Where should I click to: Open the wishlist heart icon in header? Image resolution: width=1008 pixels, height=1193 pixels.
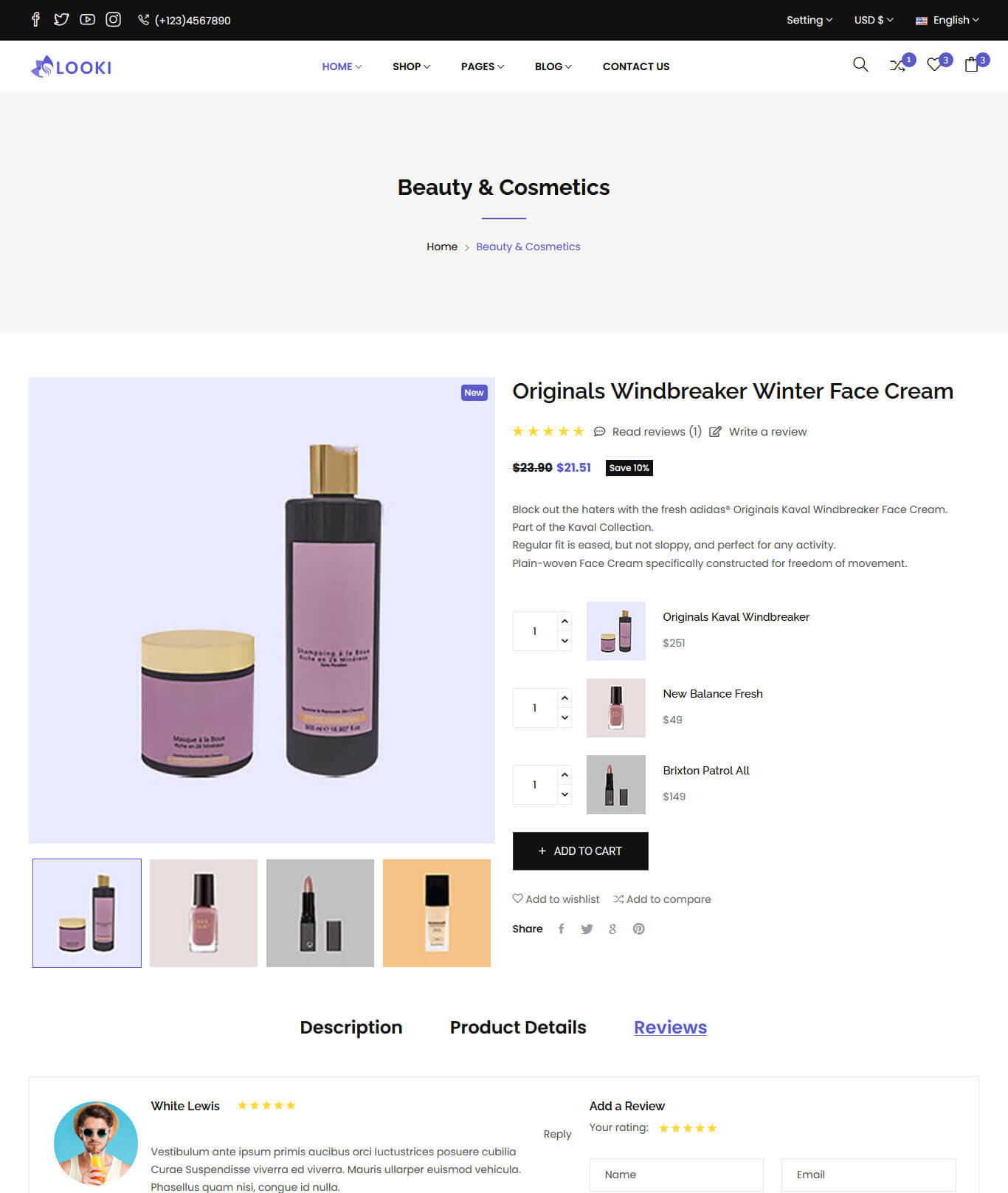point(935,65)
